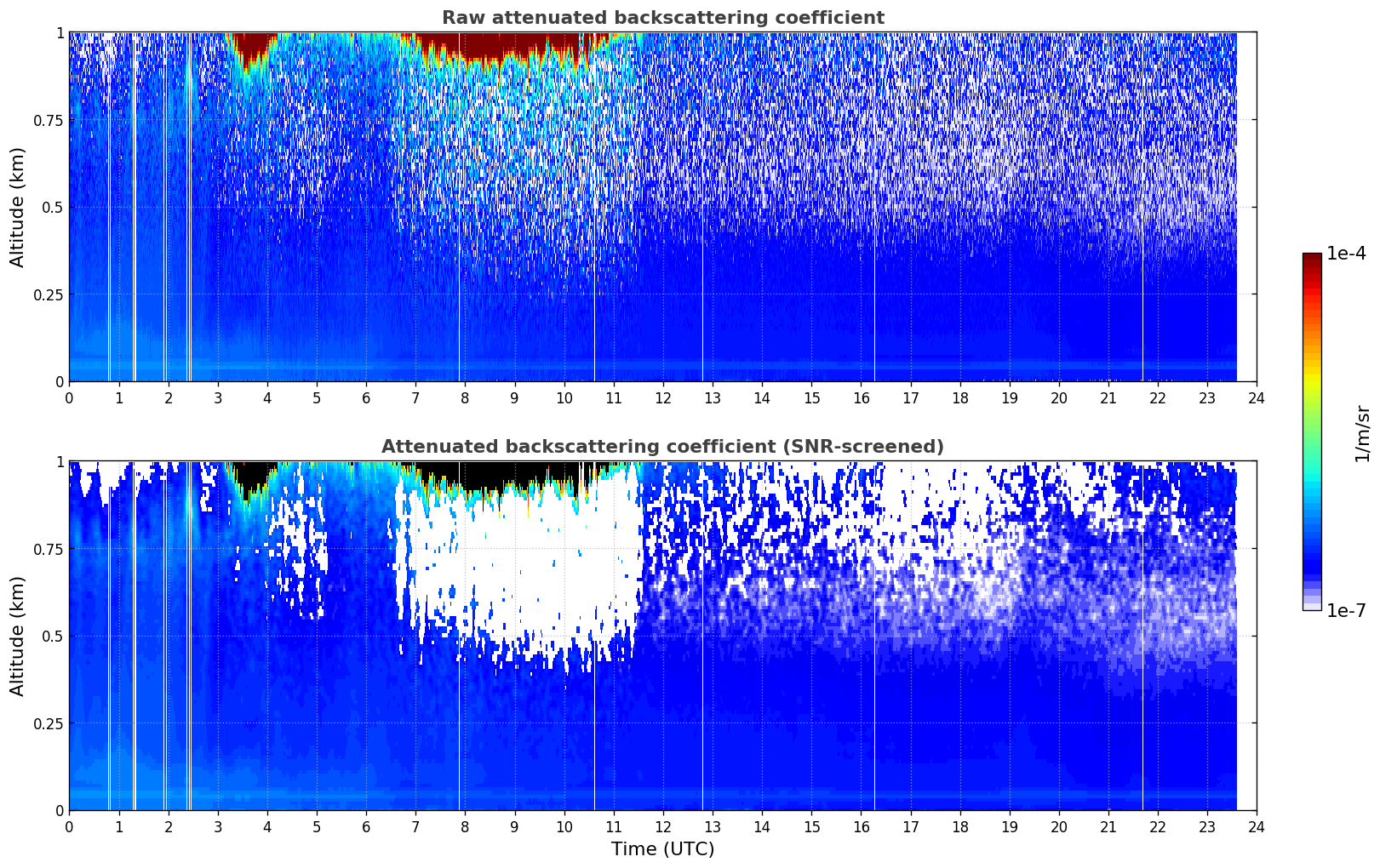This screenshot has height=868, width=1380.
Task: Click the "1/m/sr" colorbar unit label
Action: point(1362,432)
